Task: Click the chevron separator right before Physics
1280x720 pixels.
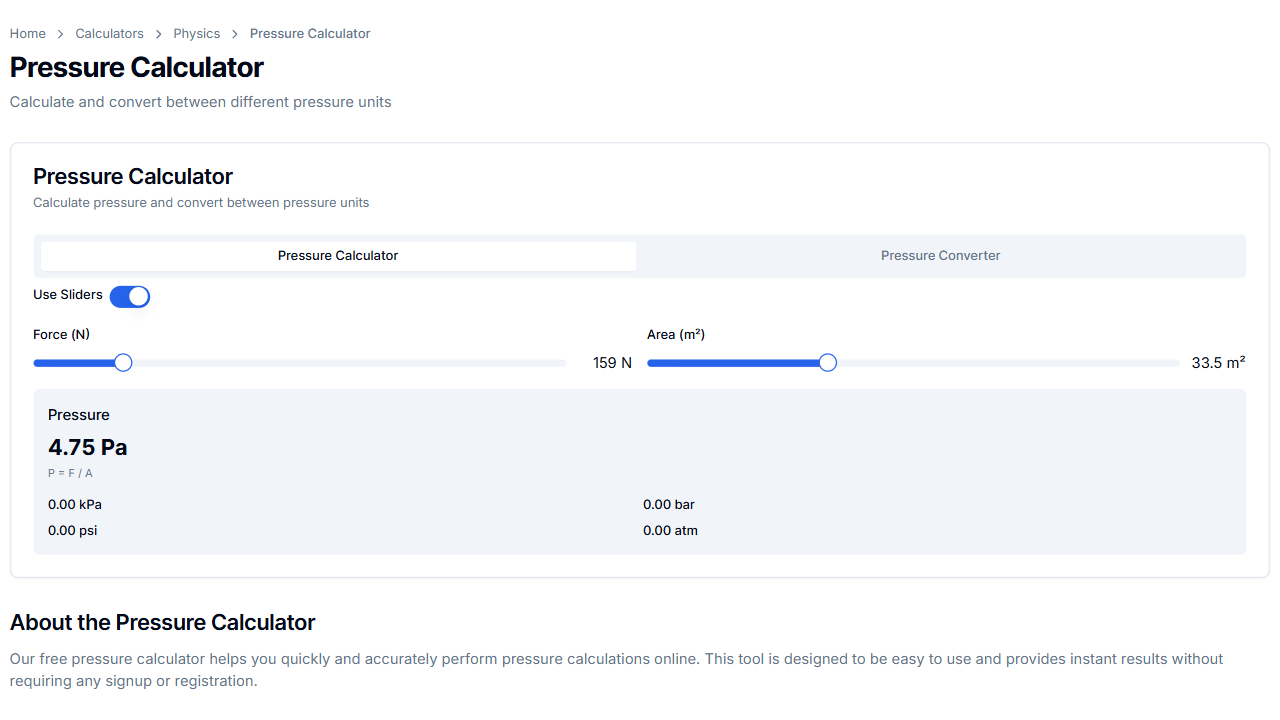Action: (159, 34)
